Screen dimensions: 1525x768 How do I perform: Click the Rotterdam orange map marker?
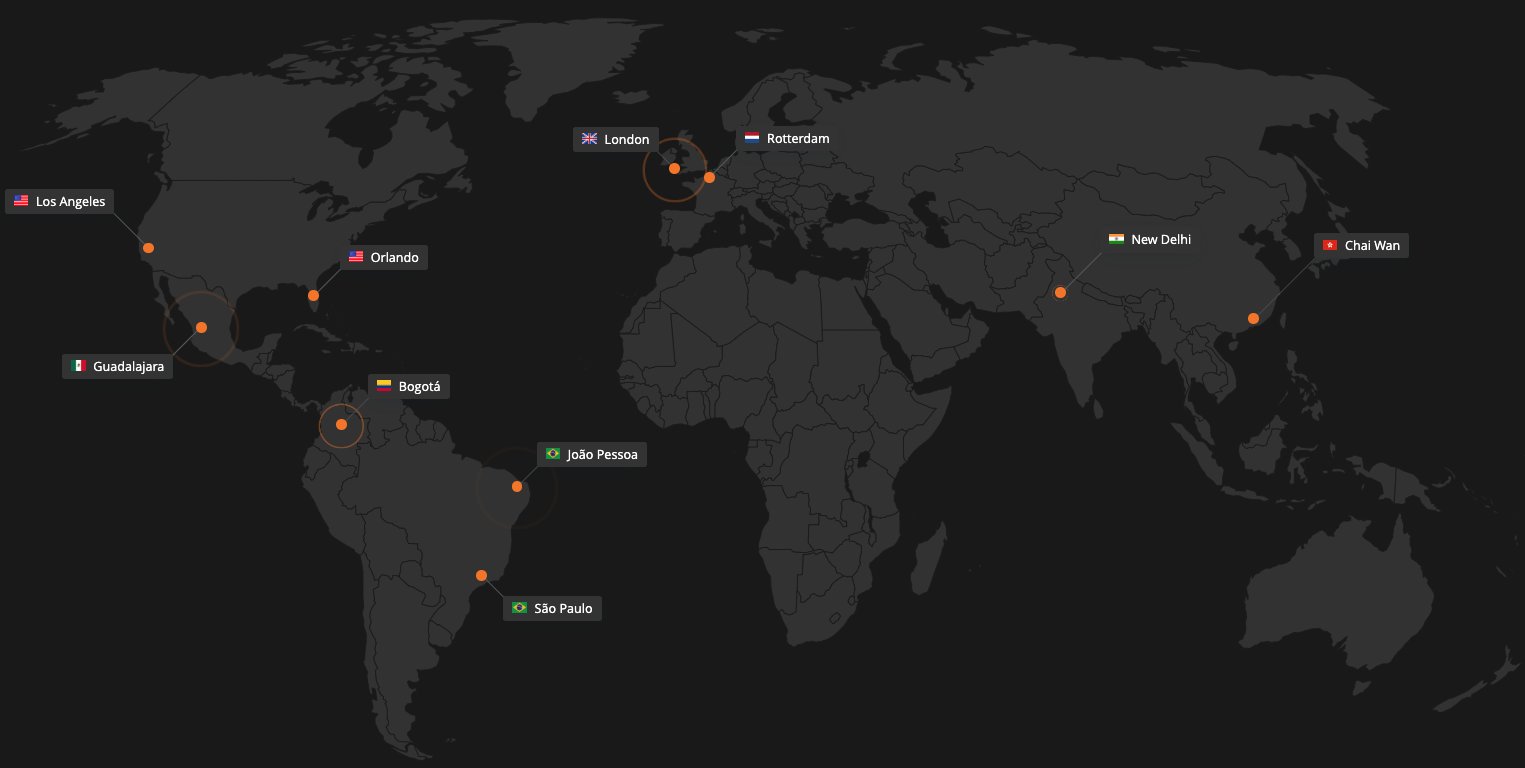[x=709, y=177]
